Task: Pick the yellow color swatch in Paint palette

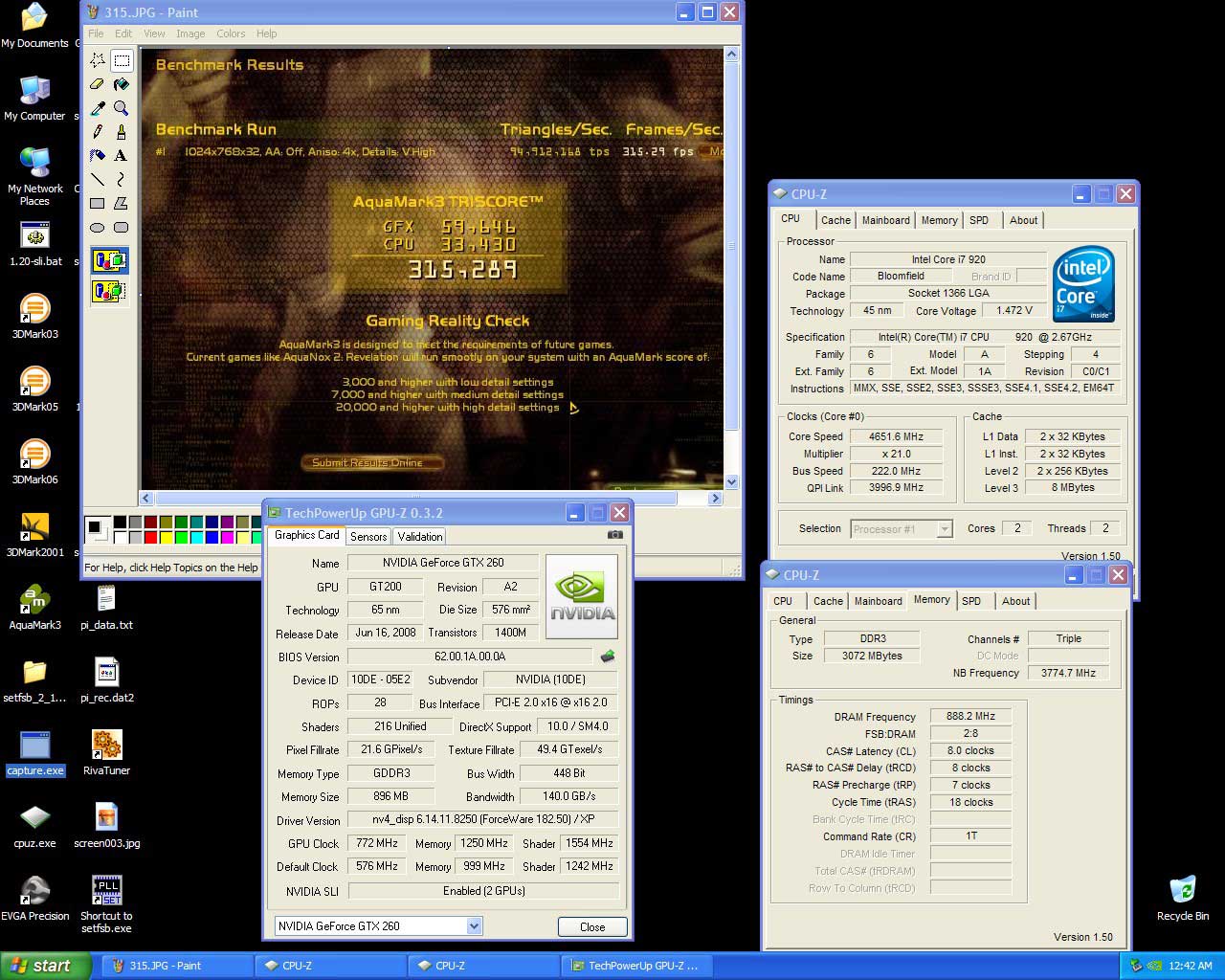Action: pos(166,538)
